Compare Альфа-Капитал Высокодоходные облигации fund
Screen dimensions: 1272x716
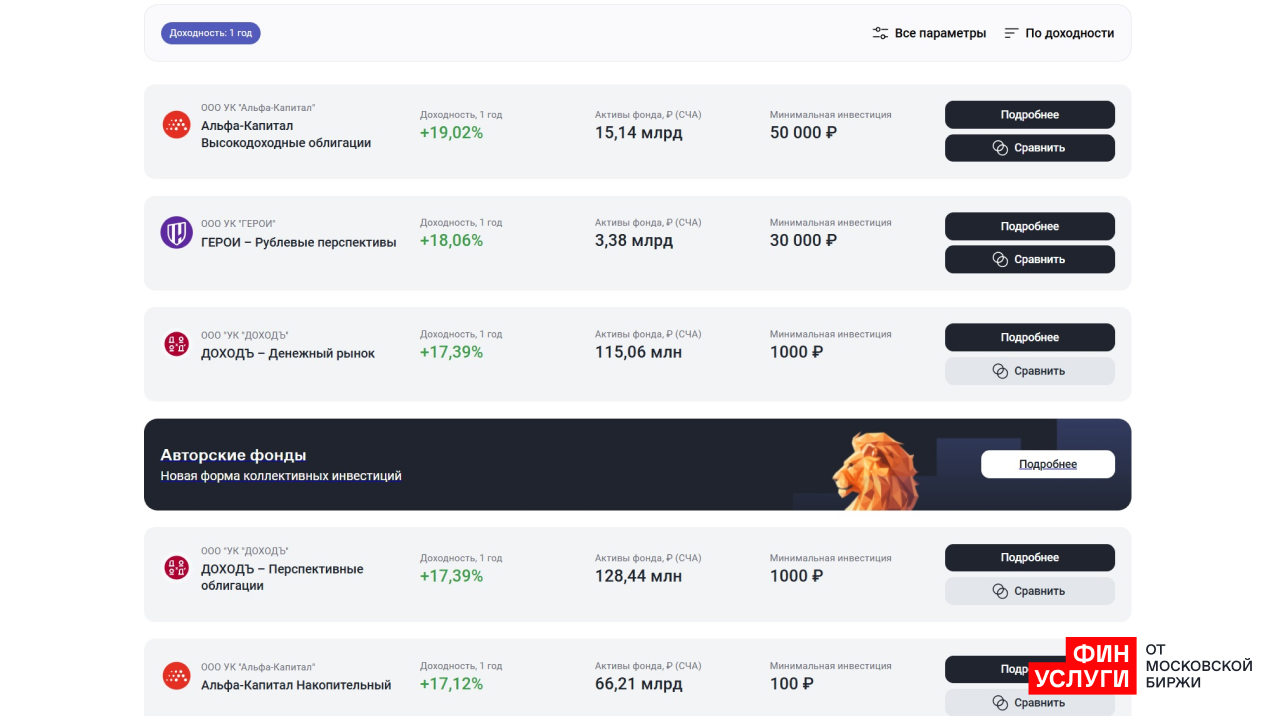[x=1030, y=148]
